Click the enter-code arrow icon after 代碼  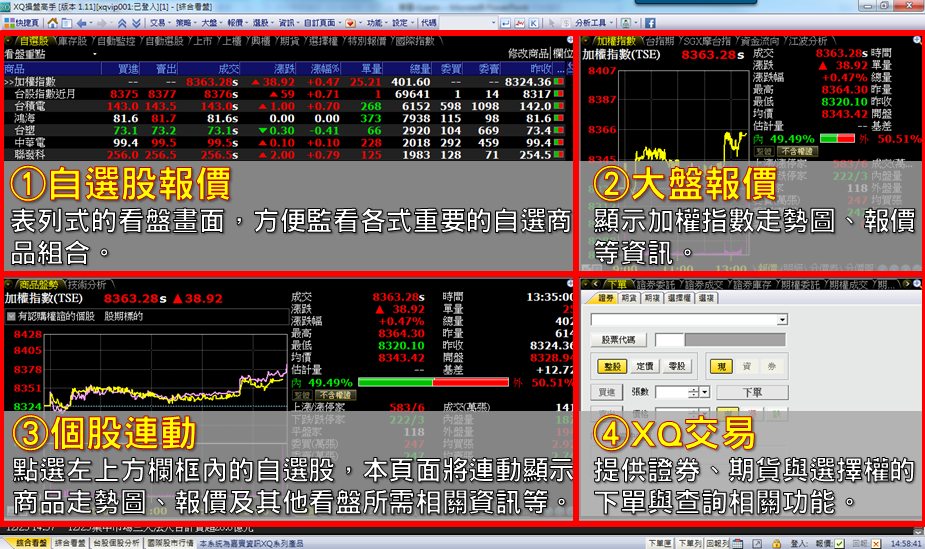click(506, 23)
